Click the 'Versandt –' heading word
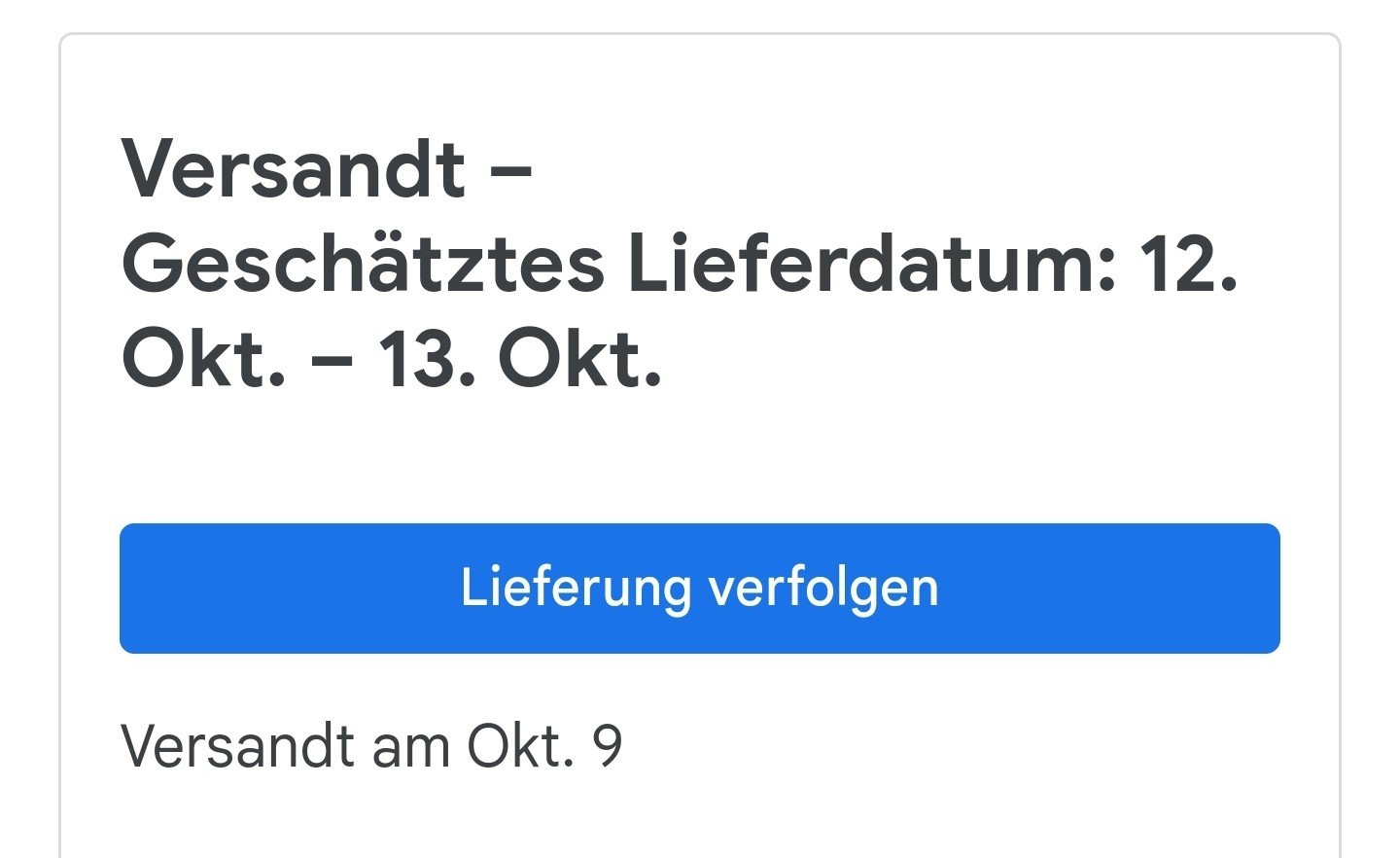The width and height of the screenshot is (1400, 858). [x=327, y=168]
